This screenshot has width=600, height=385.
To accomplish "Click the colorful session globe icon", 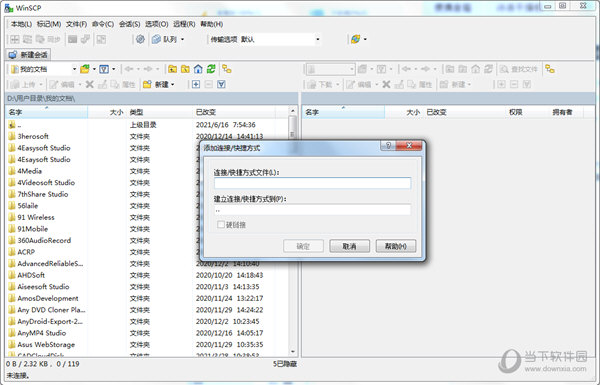I will 355,39.
